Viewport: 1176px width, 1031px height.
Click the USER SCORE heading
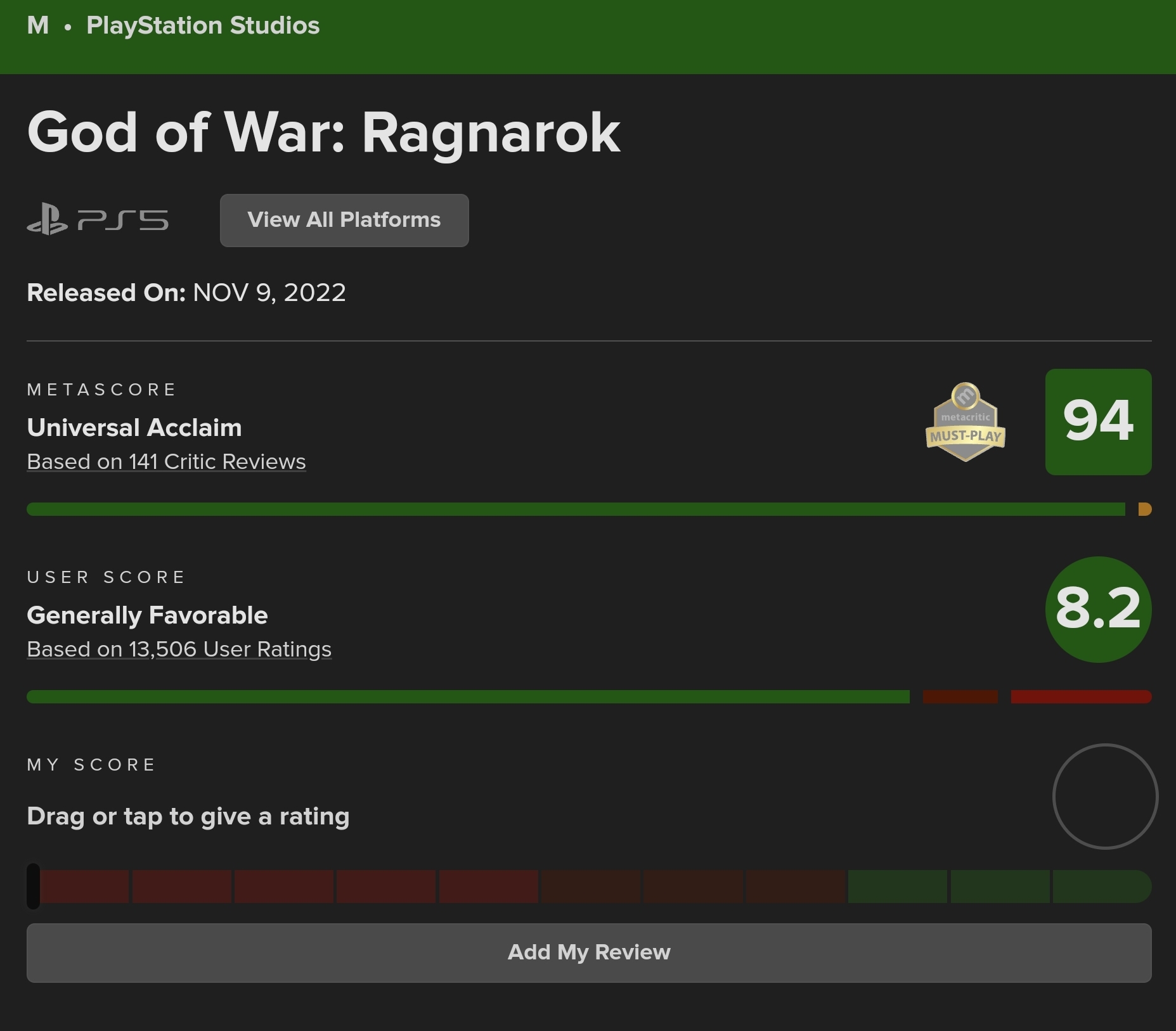click(106, 577)
